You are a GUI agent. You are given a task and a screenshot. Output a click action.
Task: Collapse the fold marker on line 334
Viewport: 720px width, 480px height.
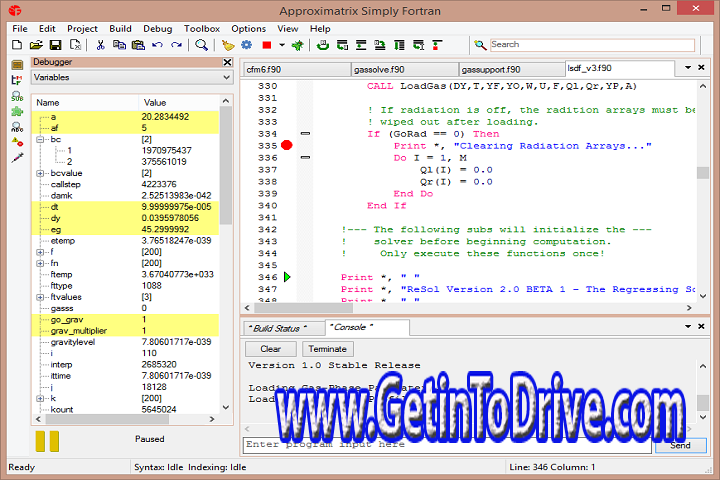coord(305,133)
